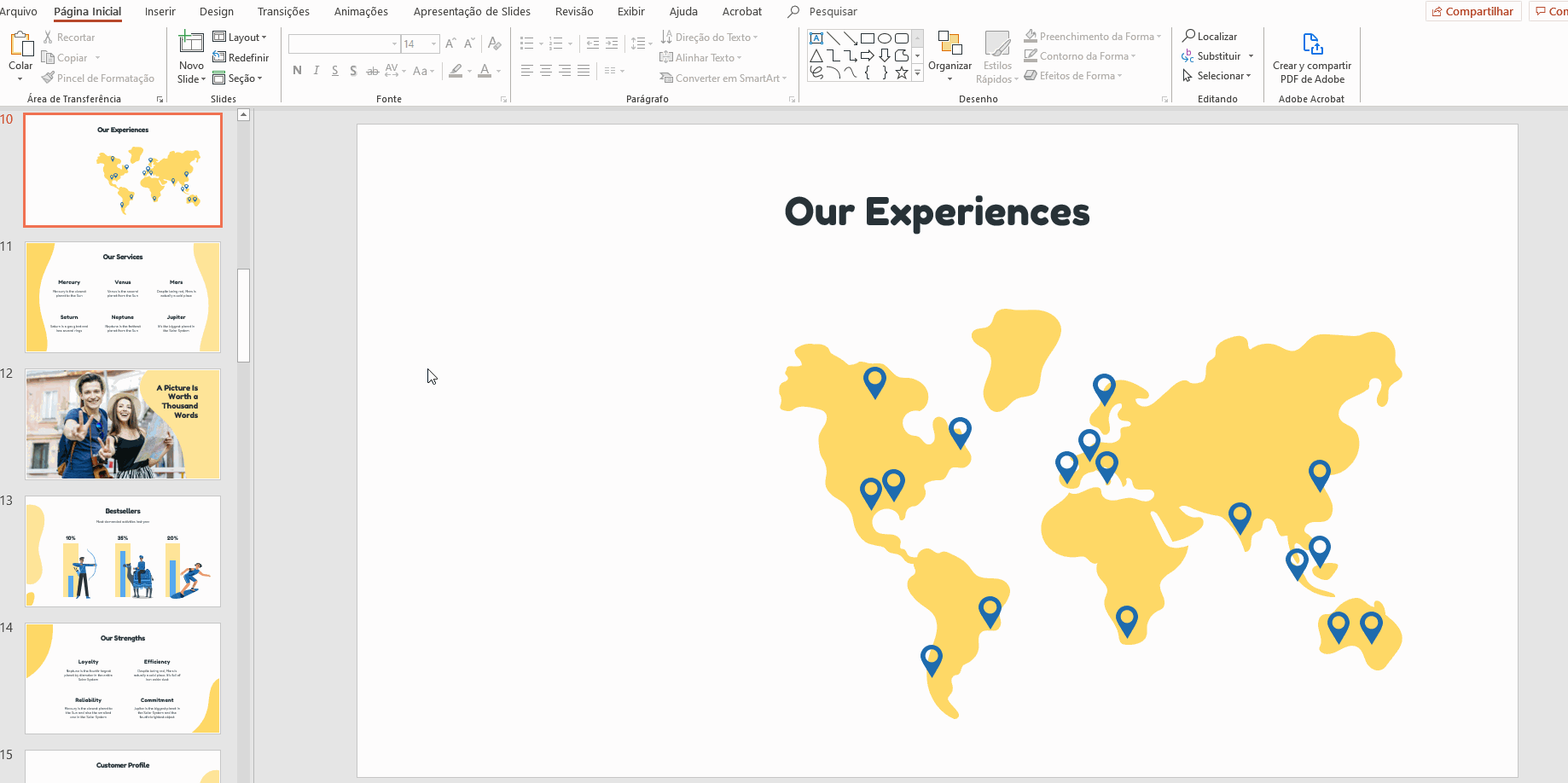Select slide 12 thumbnail with photo

click(123, 424)
